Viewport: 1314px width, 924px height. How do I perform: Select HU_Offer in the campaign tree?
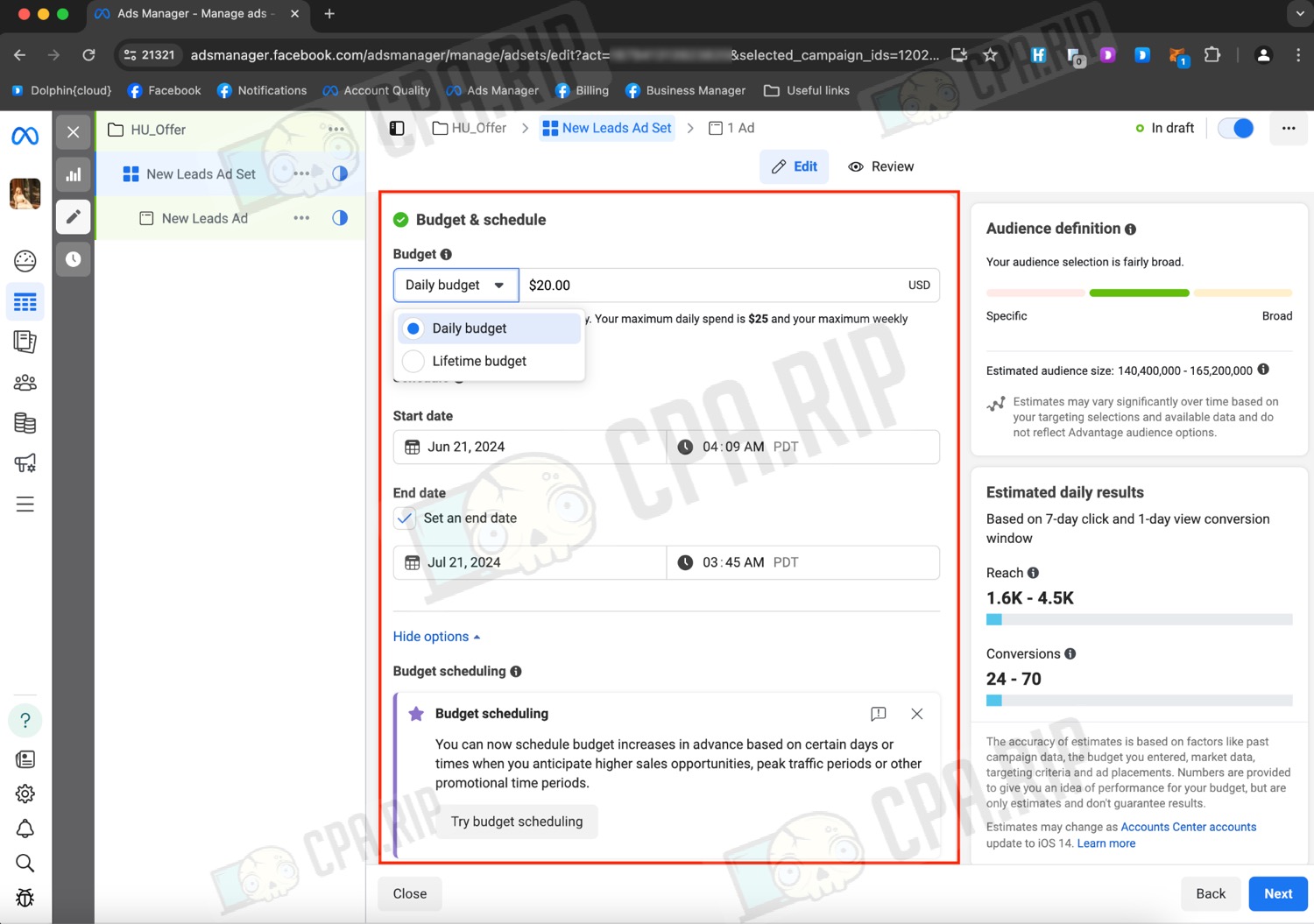[x=159, y=130]
